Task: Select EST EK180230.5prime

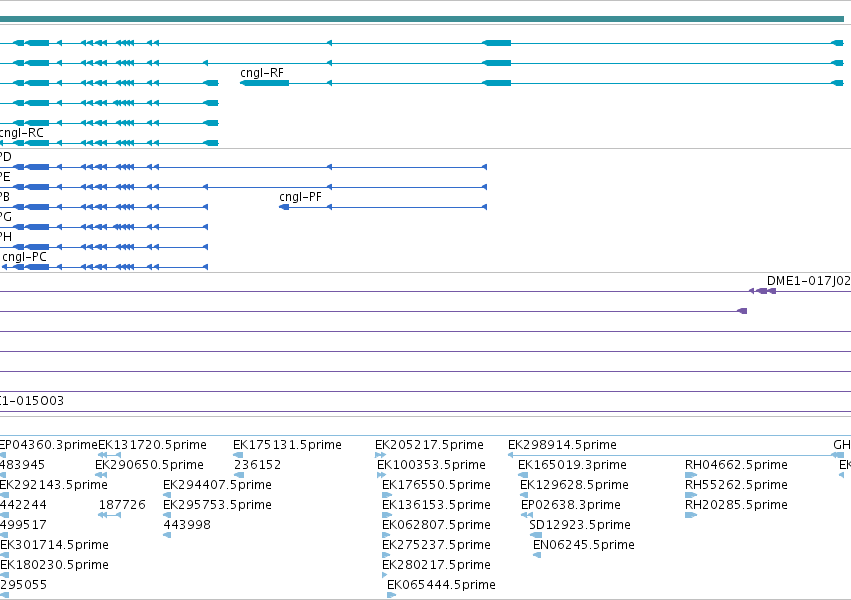Action: click(x=54, y=565)
